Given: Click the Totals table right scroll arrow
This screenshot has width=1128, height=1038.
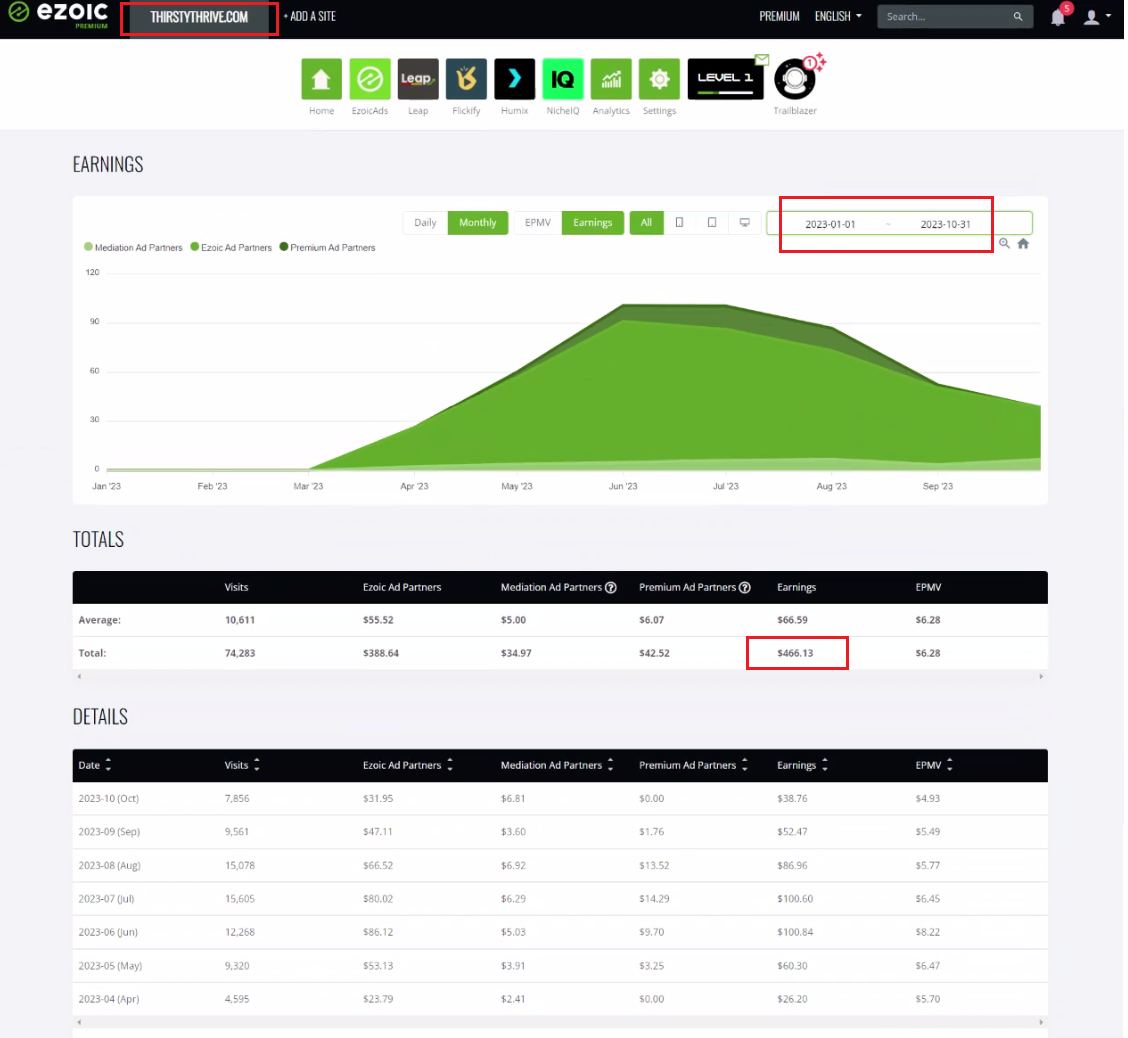Looking at the screenshot, I should (1041, 677).
